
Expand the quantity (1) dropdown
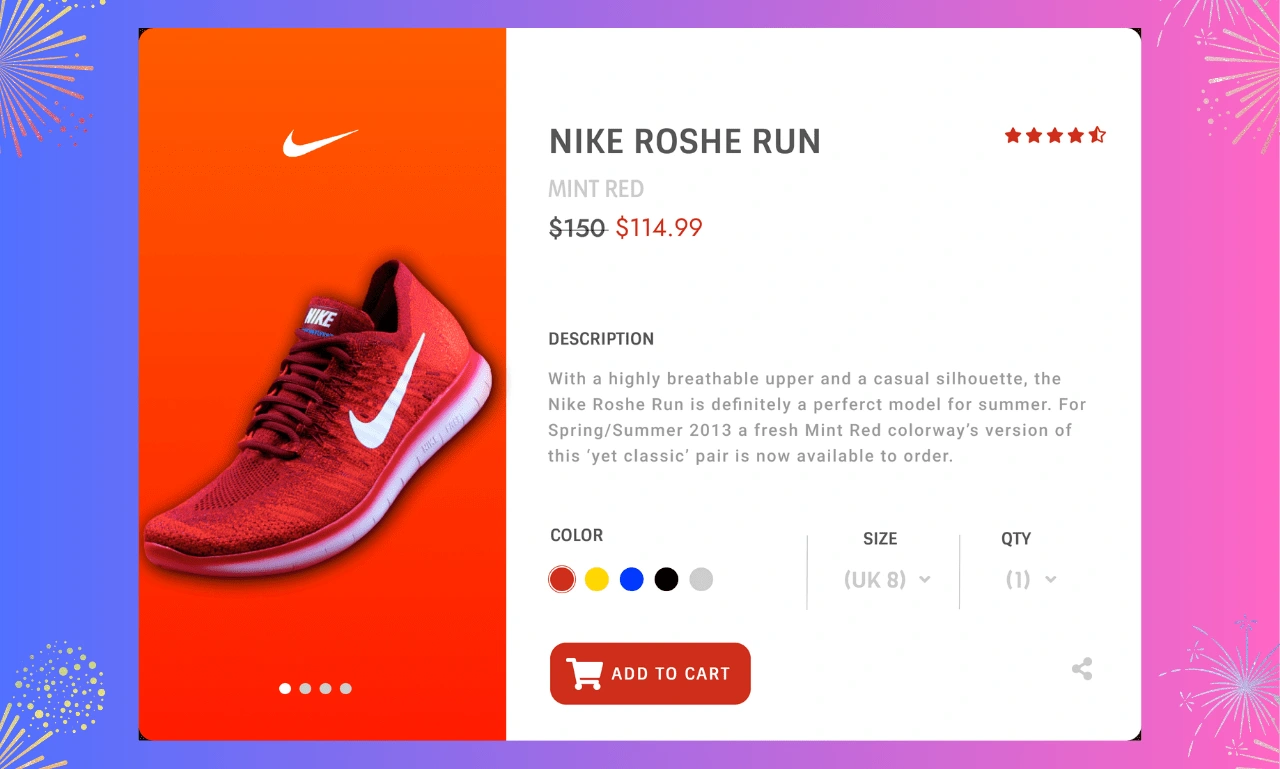tap(1030, 580)
